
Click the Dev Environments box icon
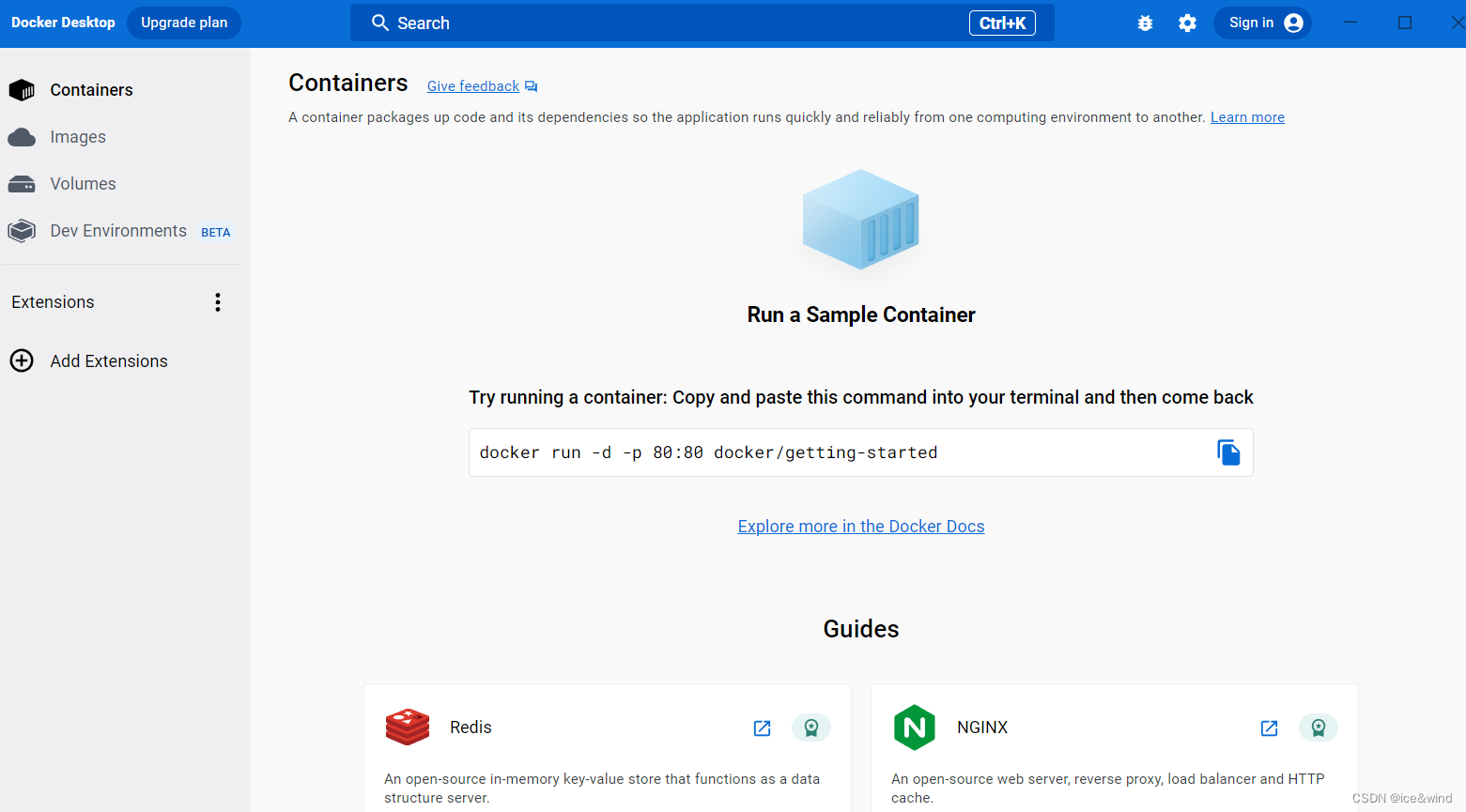(x=22, y=231)
